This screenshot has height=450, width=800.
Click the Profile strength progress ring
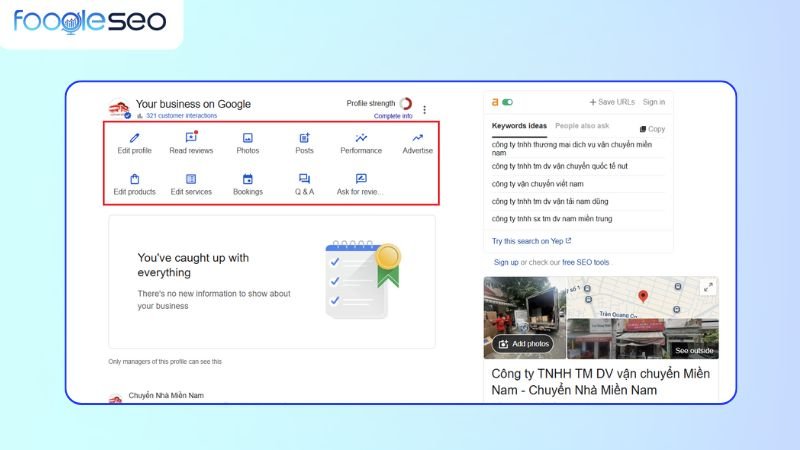(x=406, y=103)
